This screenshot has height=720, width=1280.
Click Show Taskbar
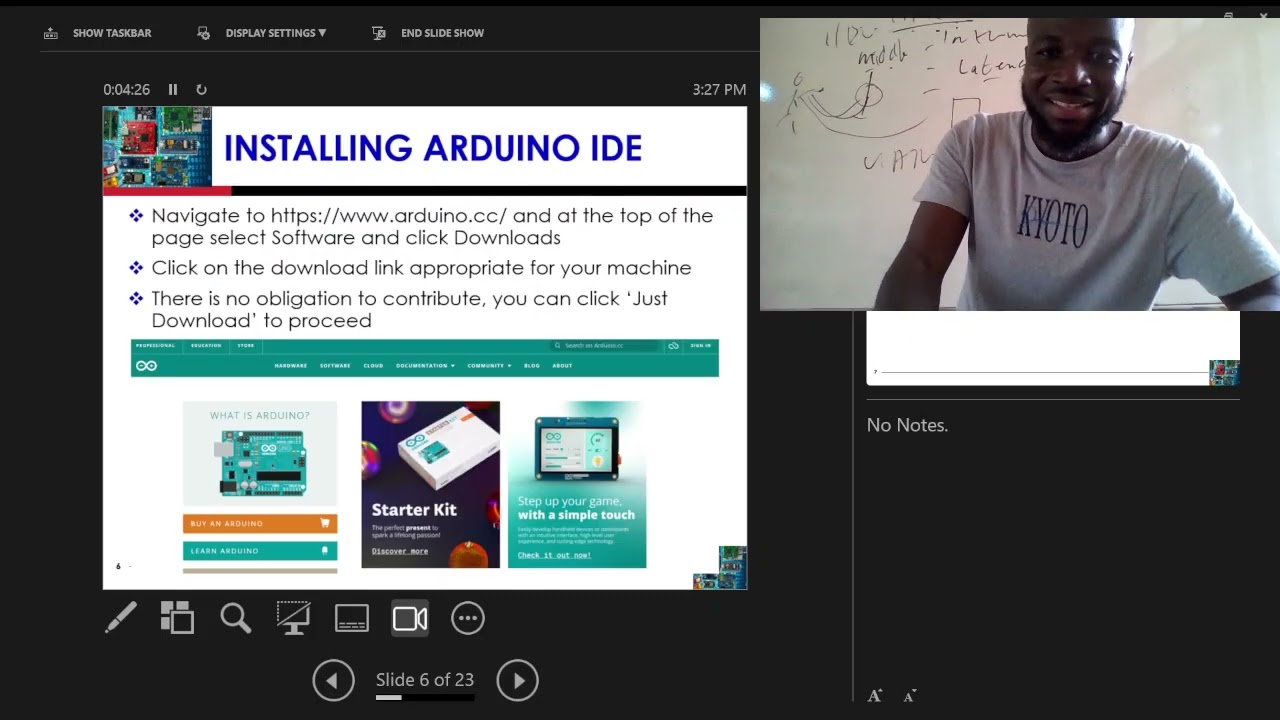(98, 33)
